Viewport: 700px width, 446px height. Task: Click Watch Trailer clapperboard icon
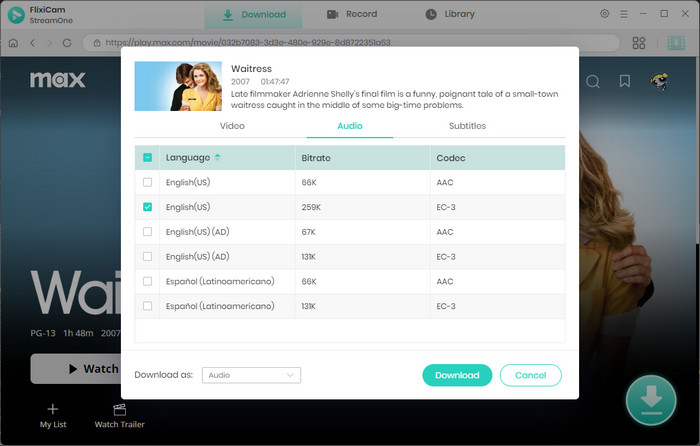(120, 409)
